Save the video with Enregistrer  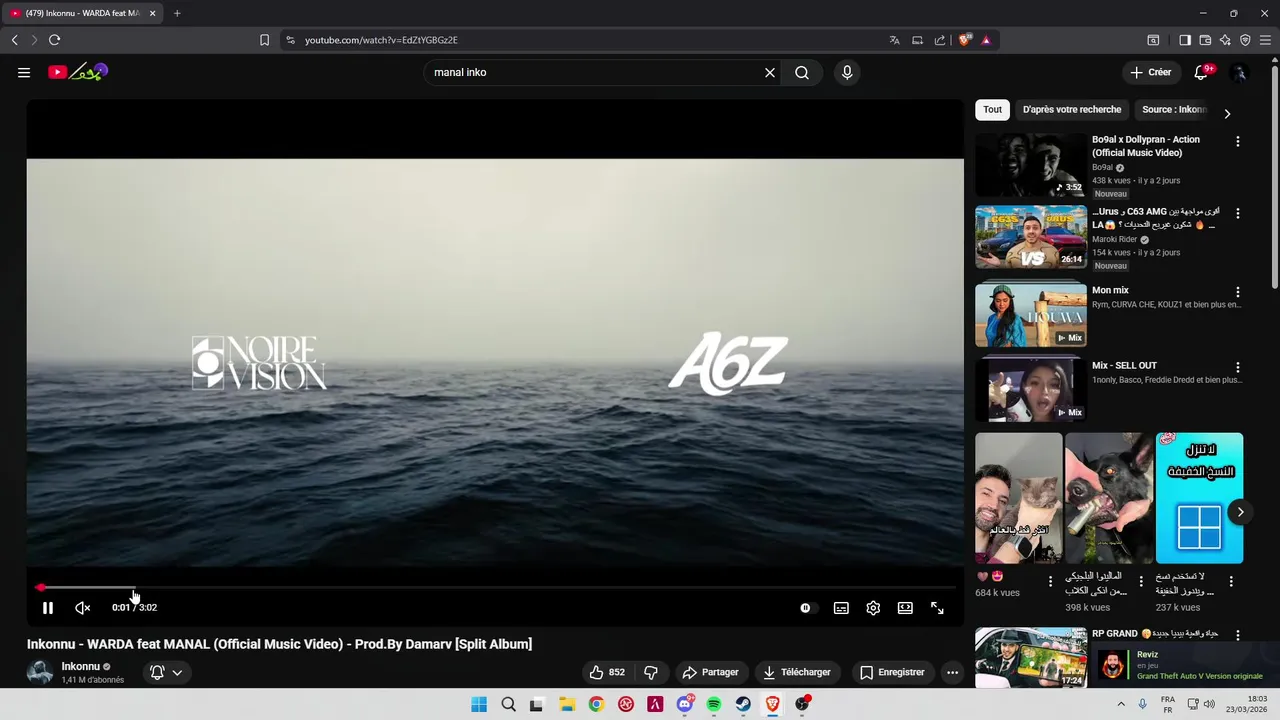892,672
